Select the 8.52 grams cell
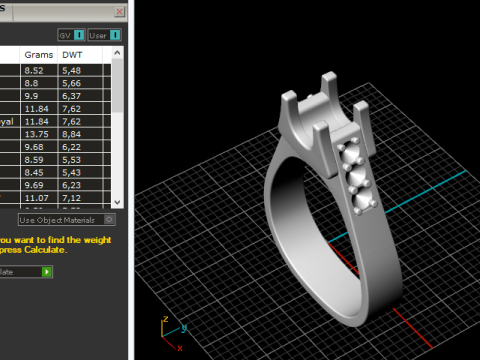This screenshot has width=480, height=360. point(39,71)
